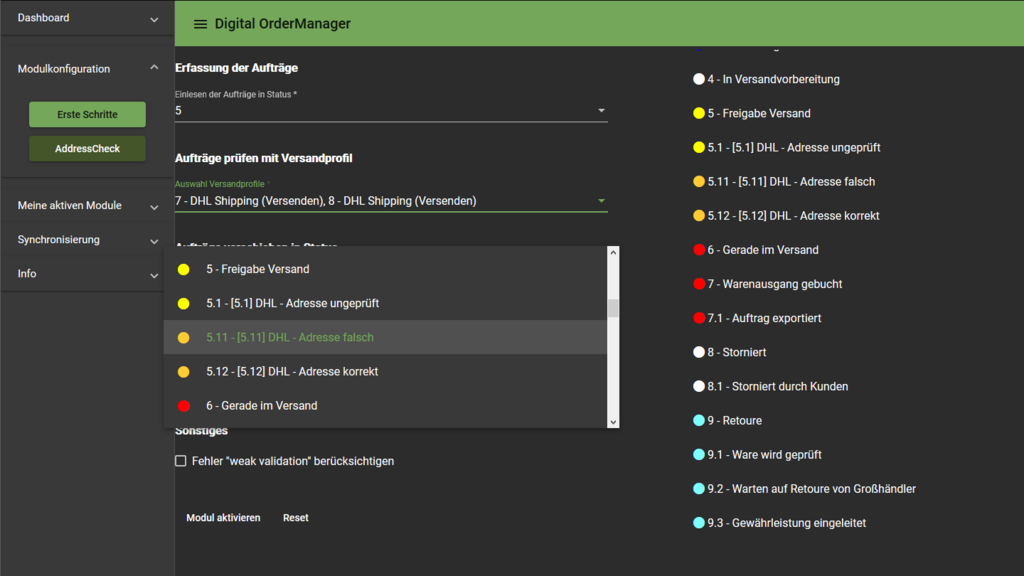Collapse the Modulkonfiguration sidebar section
The height and width of the screenshot is (576, 1024).
pyautogui.click(x=154, y=68)
